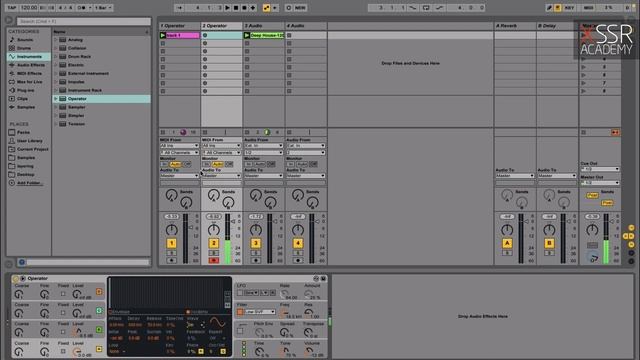This screenshot has width=640, height=360.
Task: Set track 1 monitor to Auto
Action: pos(176,164)
